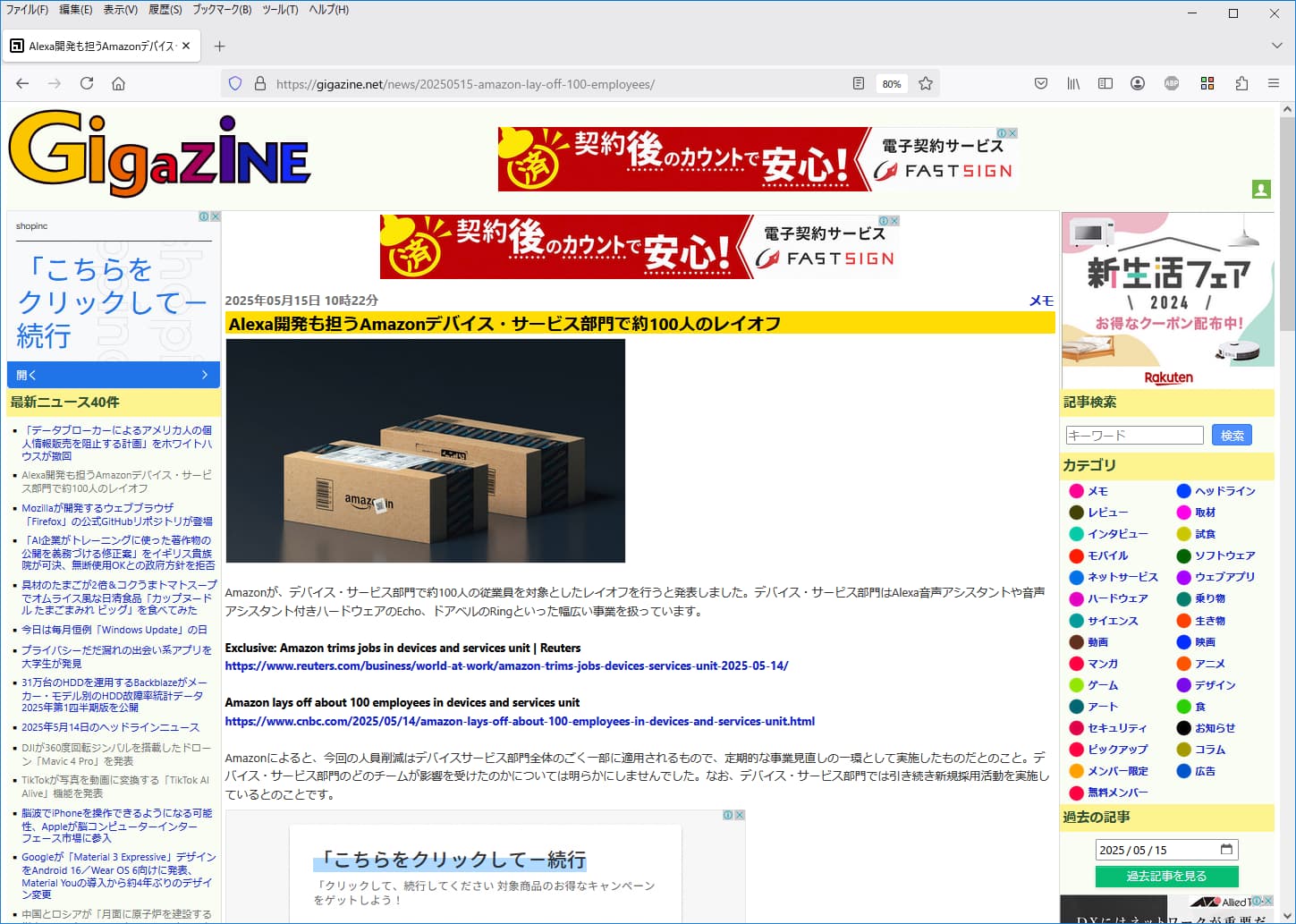This screenshot has width=1296, height=924.
Task: Open the extensions puzzle menu
Action: [x=1241, y=83]
